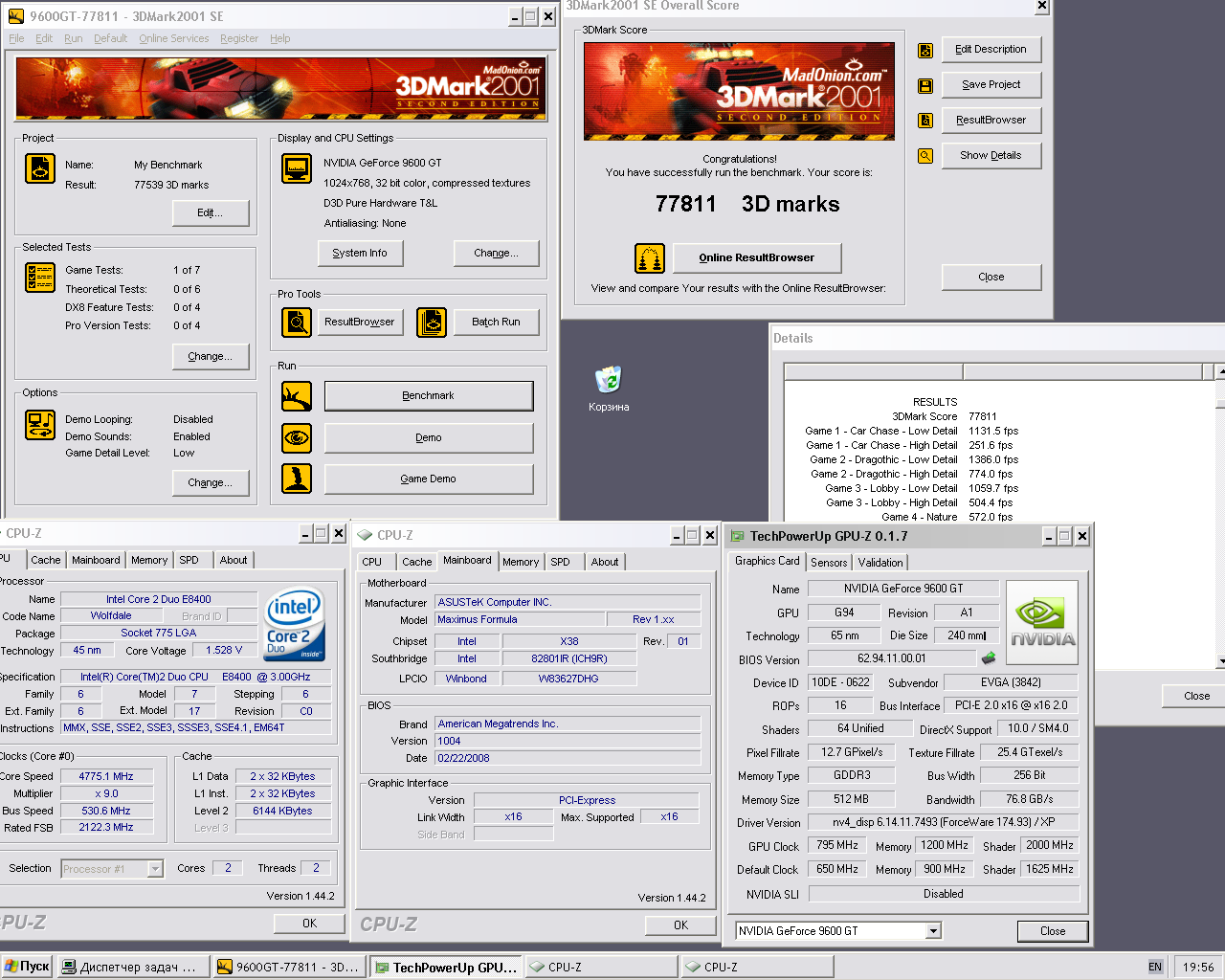
Task: Click the Details window vertical scrollbar
Action: [1220, 517]
